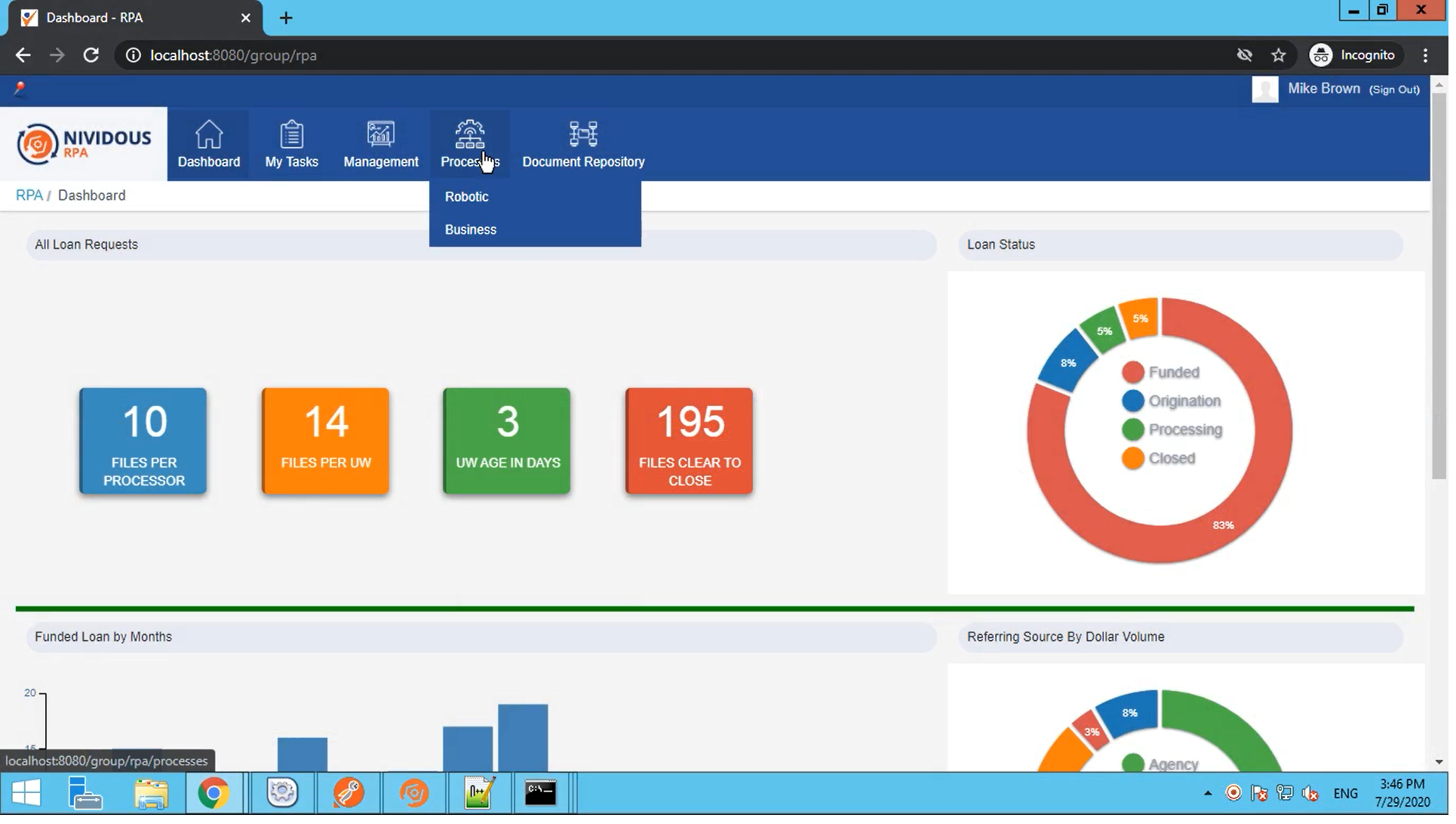The width and height of the screenshot is (1456, 824).
Task: Select Business from the Processes dropdown
Action: click(470, 229)
